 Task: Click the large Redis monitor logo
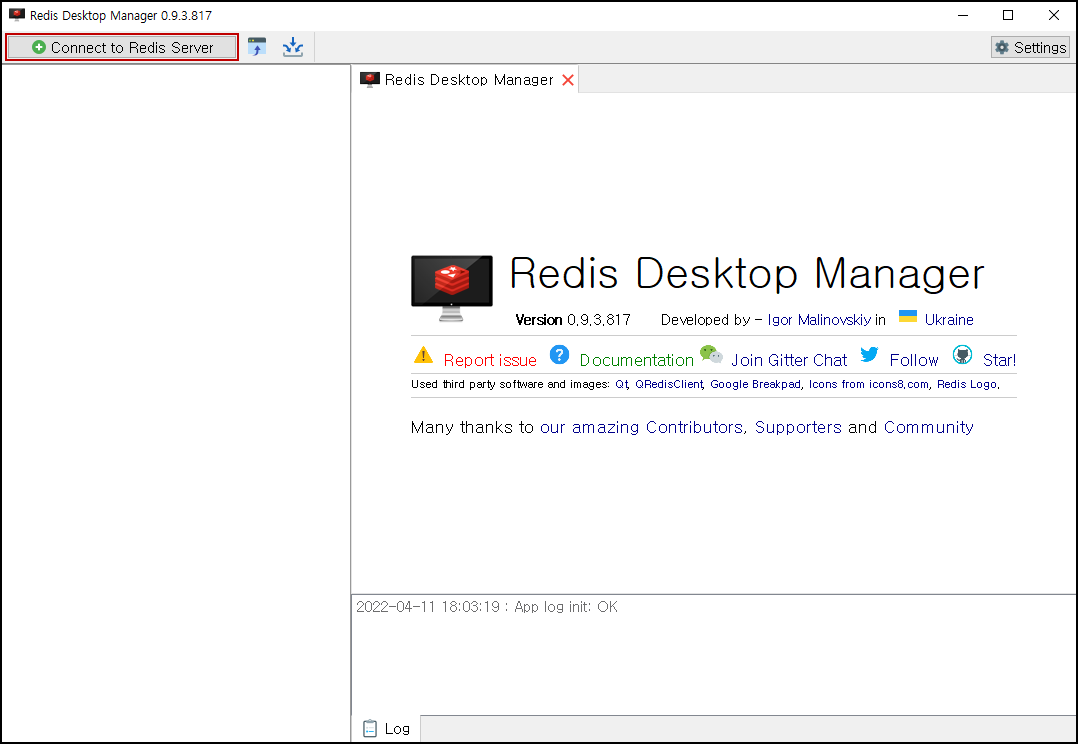452,288
